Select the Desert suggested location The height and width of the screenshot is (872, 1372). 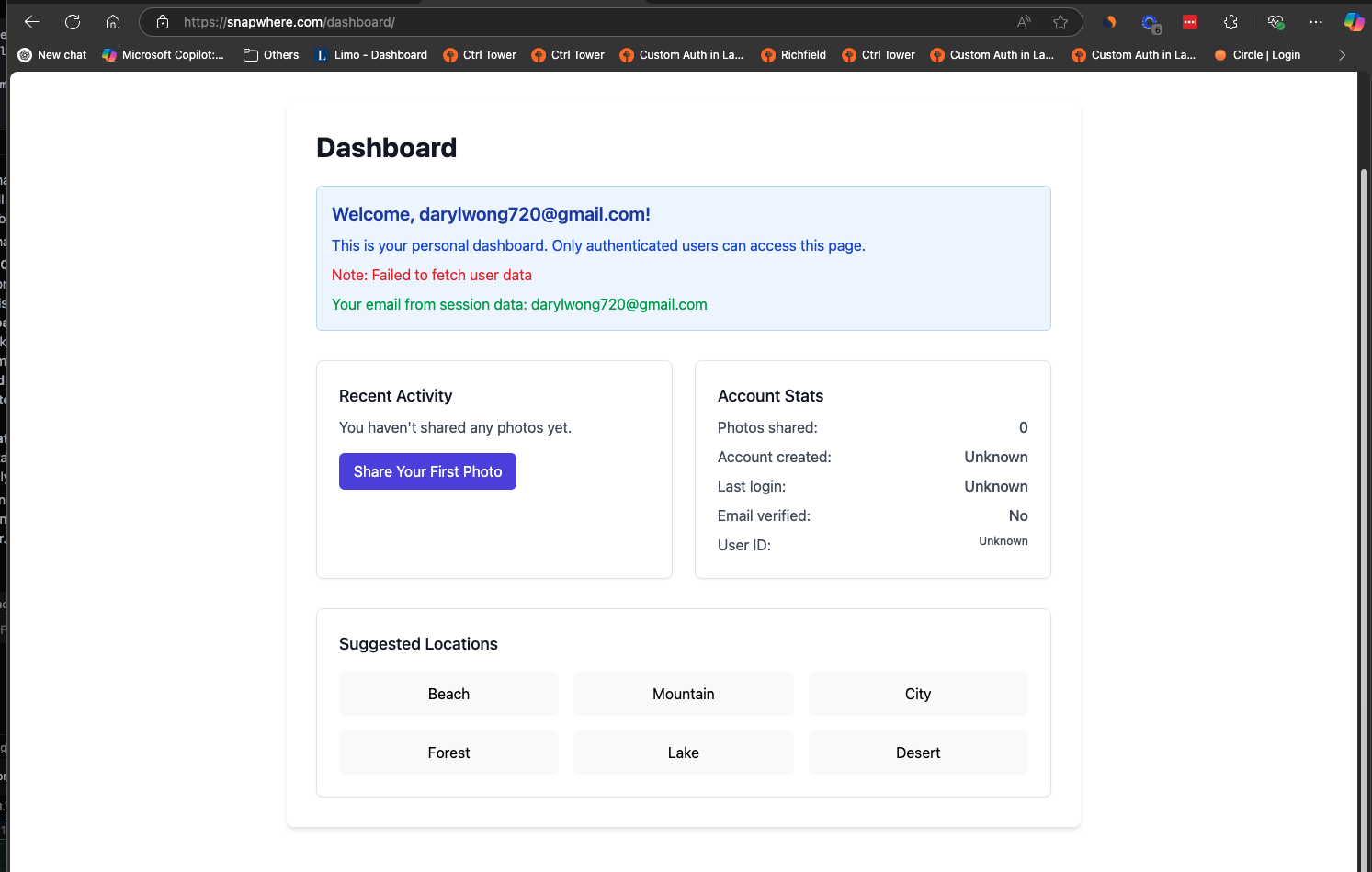(x=918, y=753)
